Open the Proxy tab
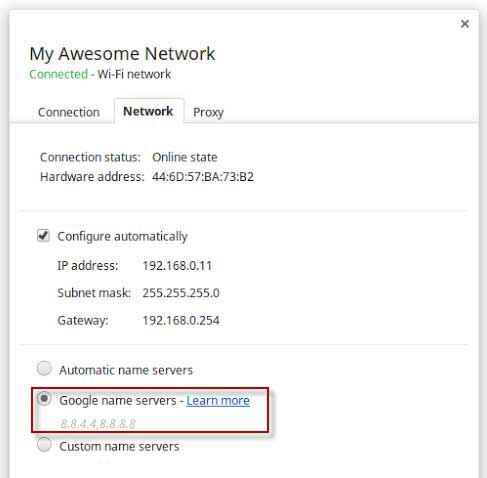This screenshot has height=478, width=487. tap(208, 112)
